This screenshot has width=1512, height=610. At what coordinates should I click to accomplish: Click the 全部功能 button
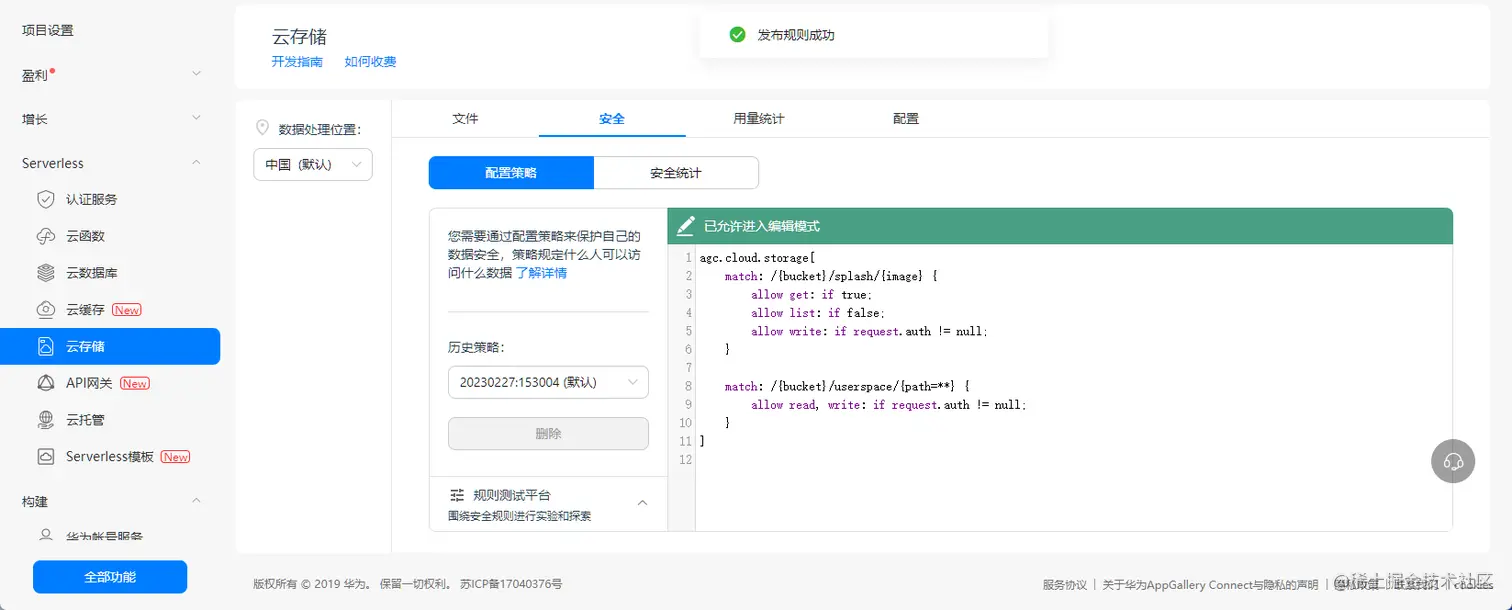coord(110,577)
